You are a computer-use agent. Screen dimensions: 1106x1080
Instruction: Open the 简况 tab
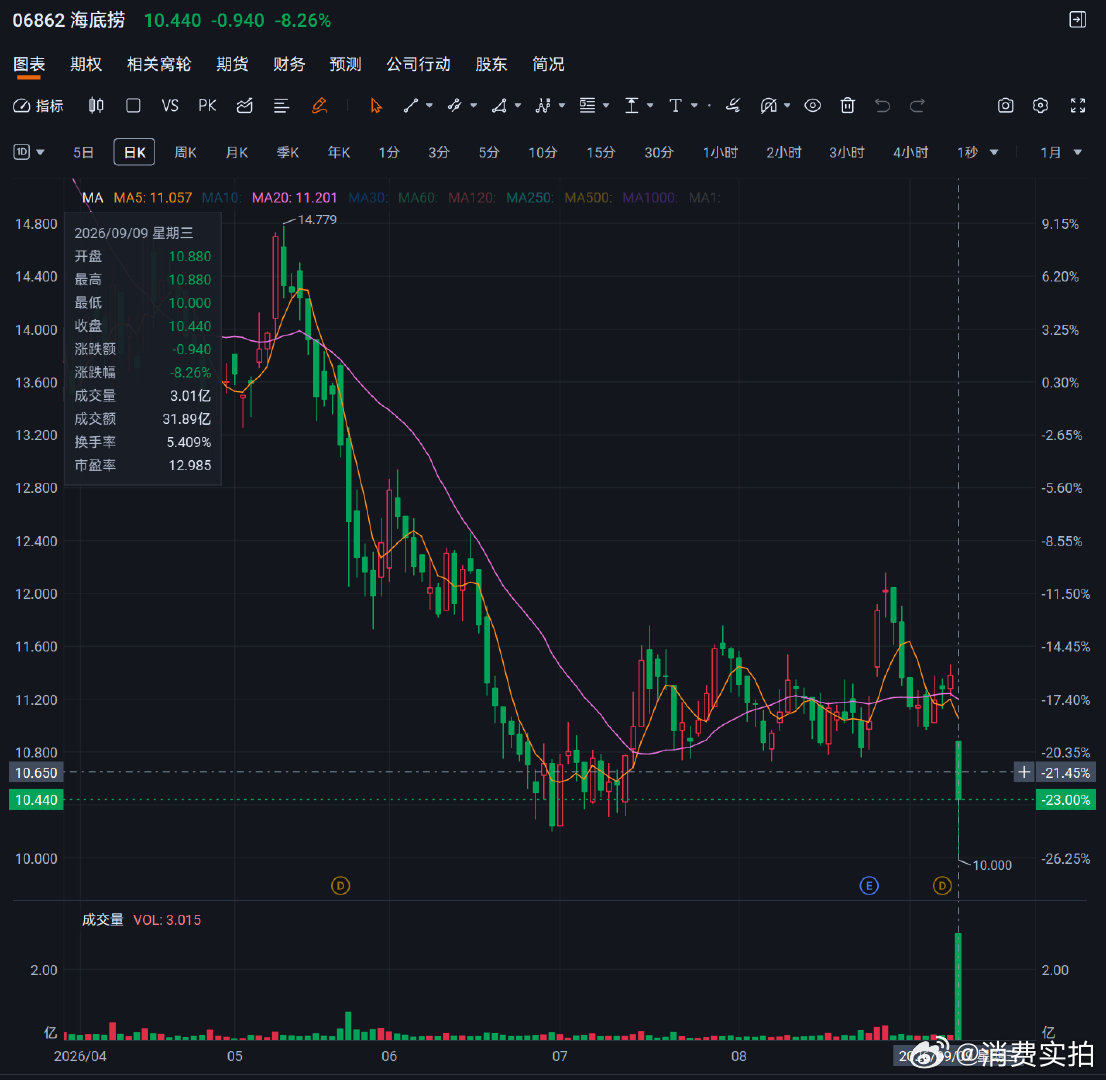click(x=548, y=64)
